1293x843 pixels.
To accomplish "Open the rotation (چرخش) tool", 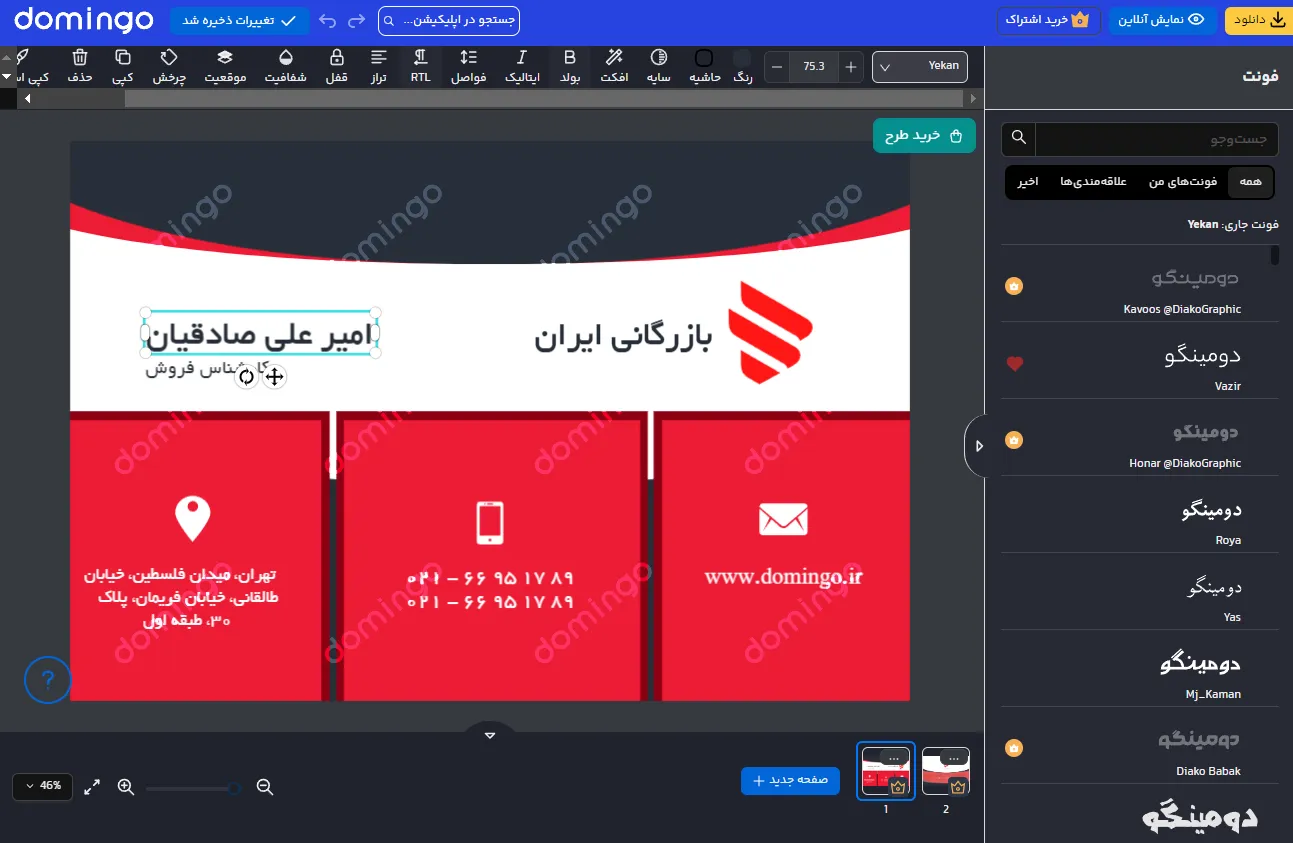I will click(169, 57).
